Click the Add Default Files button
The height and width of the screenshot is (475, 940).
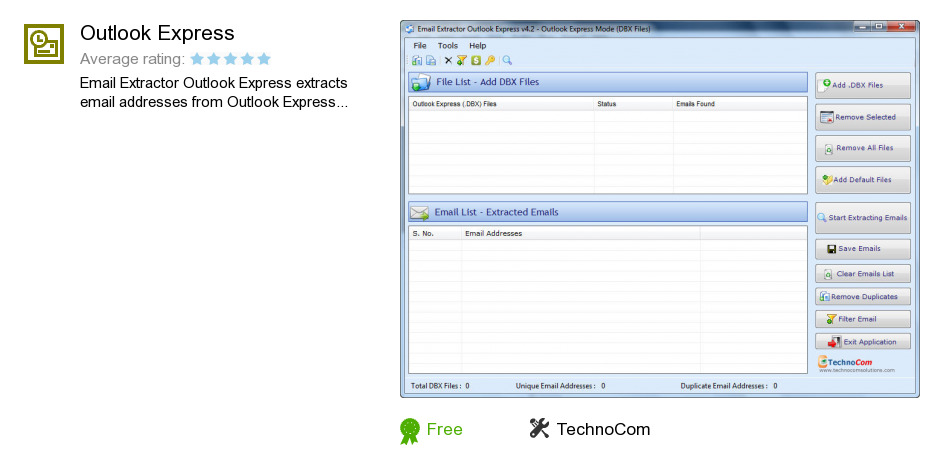[863, 180]
